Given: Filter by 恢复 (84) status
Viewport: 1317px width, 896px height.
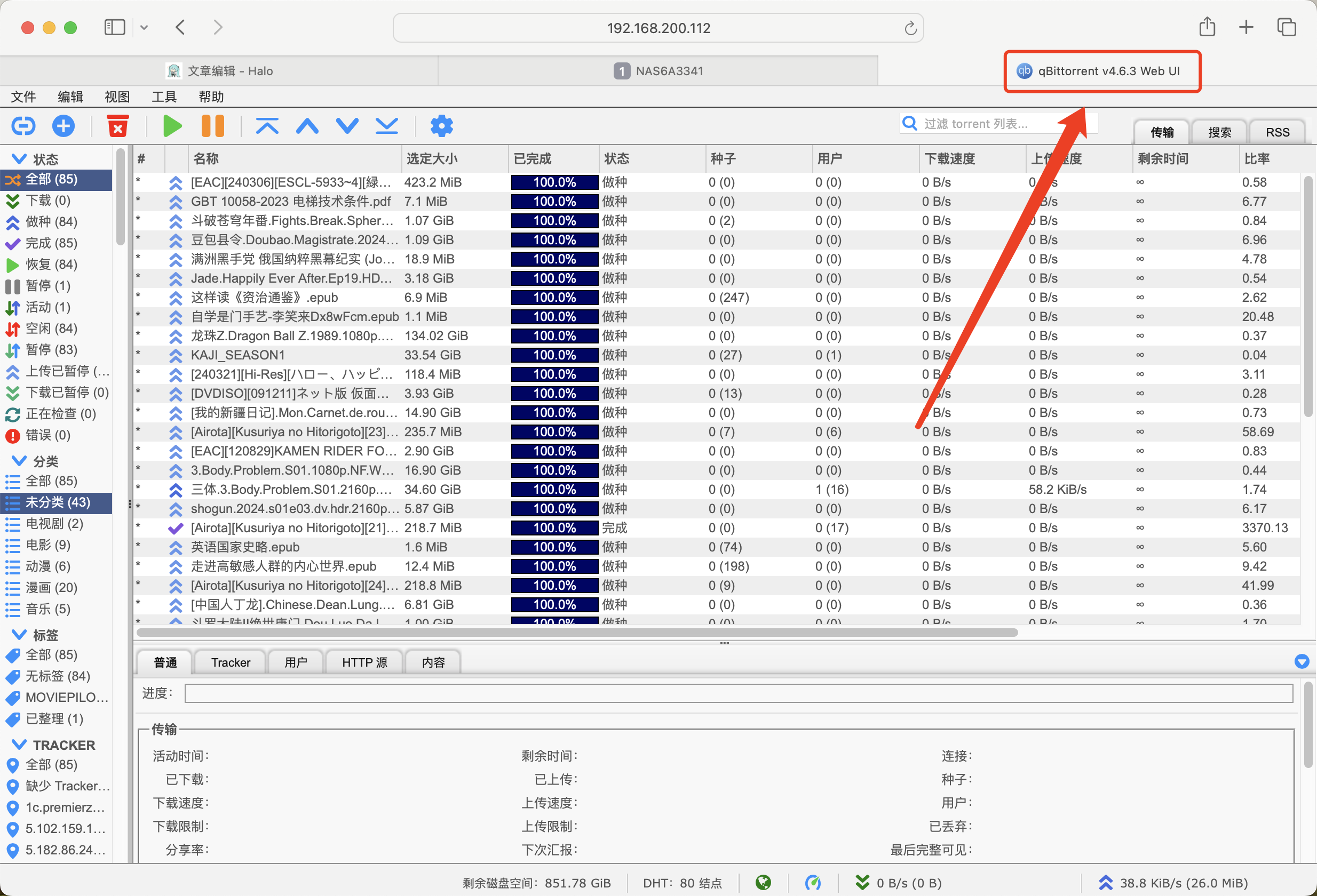Looking at the screenshot, I should [x=56, y=265].
